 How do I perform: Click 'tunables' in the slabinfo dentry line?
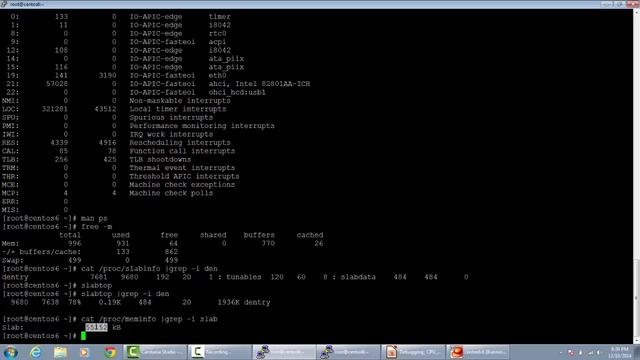point(244,277)
